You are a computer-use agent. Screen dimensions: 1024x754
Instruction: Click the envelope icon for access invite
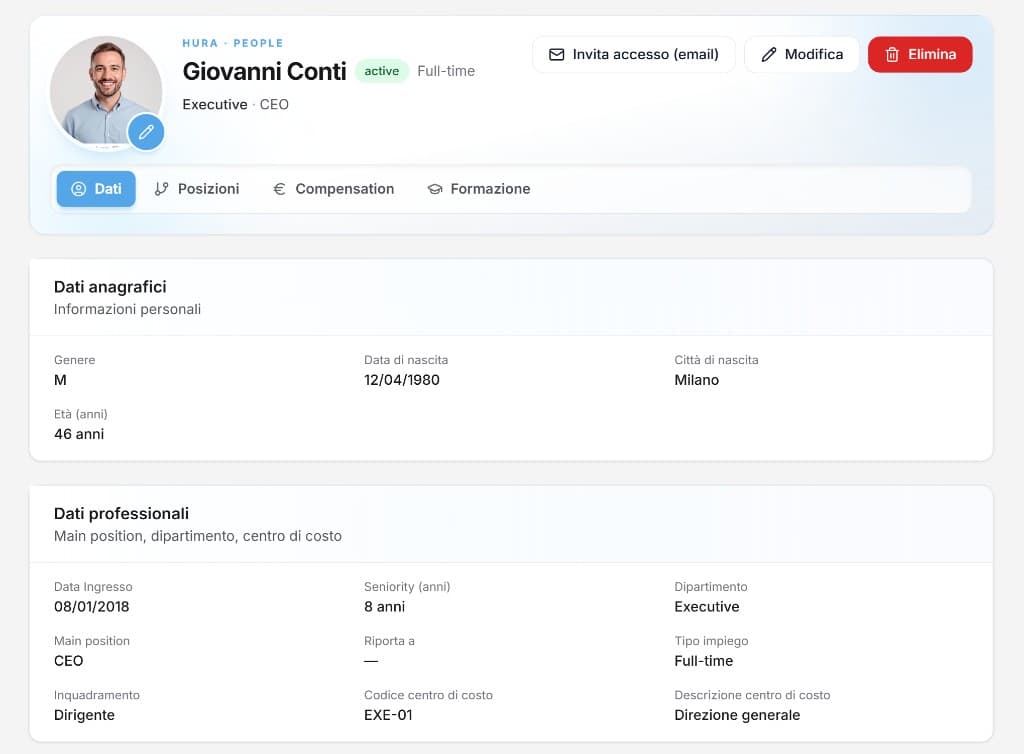pos(557,55)
